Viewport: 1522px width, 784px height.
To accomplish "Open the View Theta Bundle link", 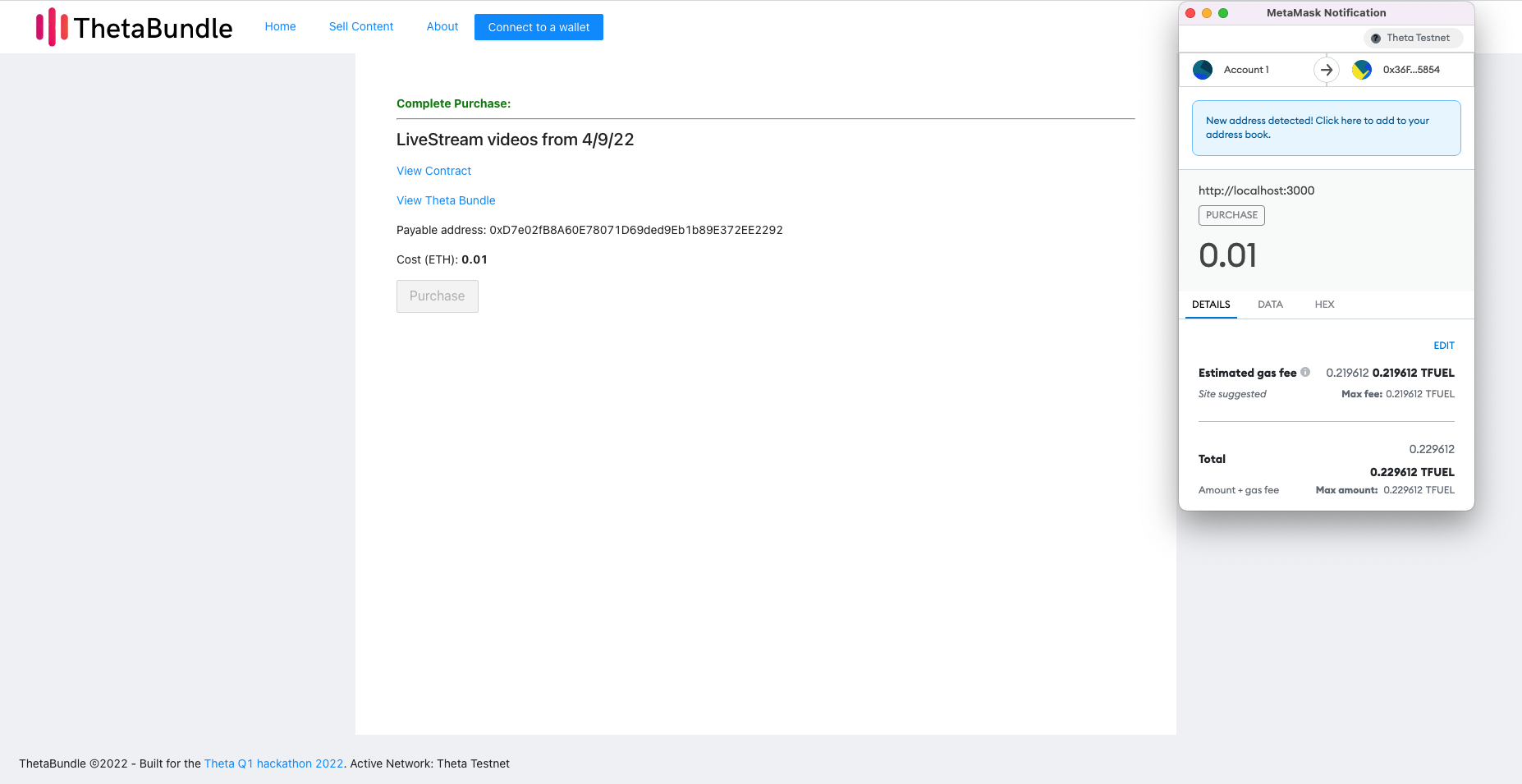I will (446, 200).
